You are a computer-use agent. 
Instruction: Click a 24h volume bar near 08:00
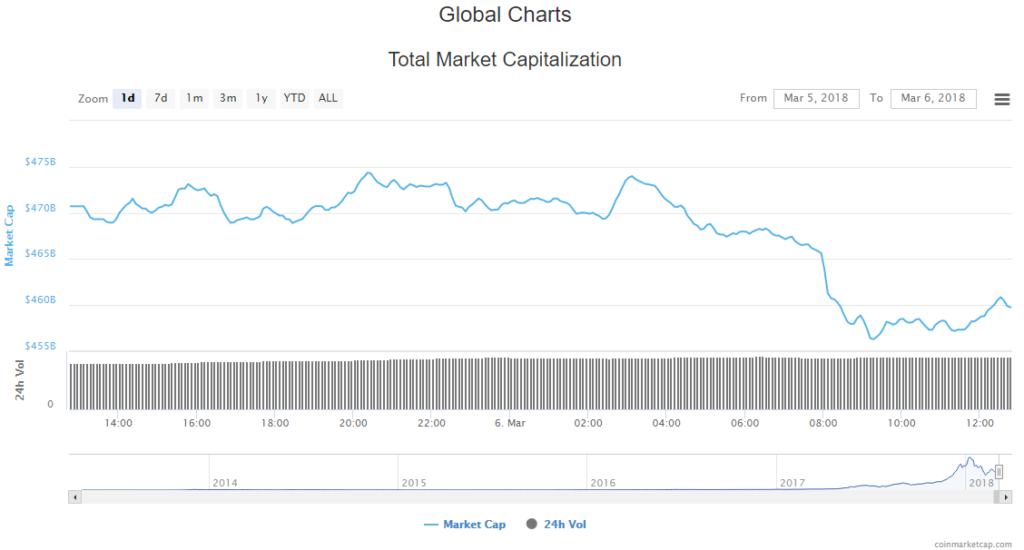pyautogui.click(x=822, y=384)
